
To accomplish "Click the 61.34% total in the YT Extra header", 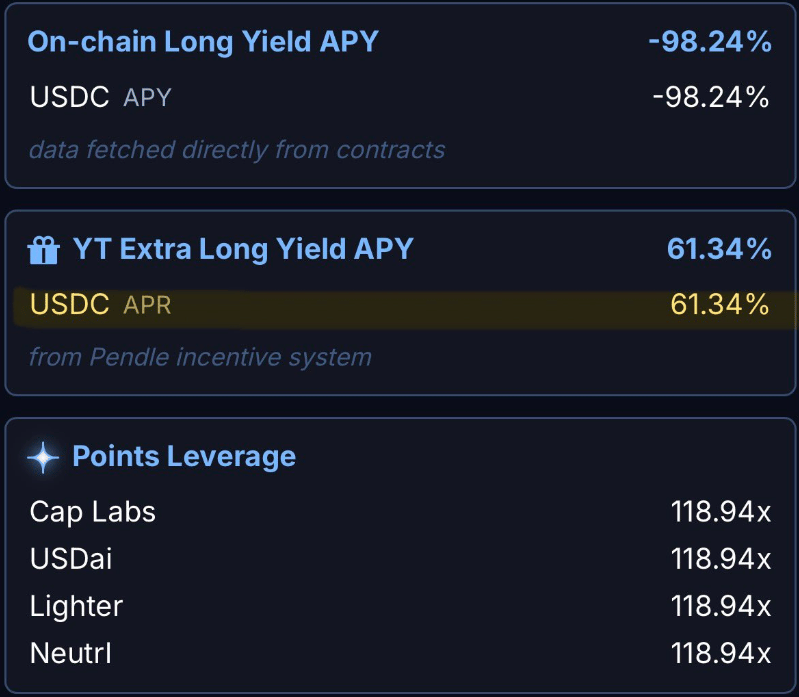I will point(719,249).
